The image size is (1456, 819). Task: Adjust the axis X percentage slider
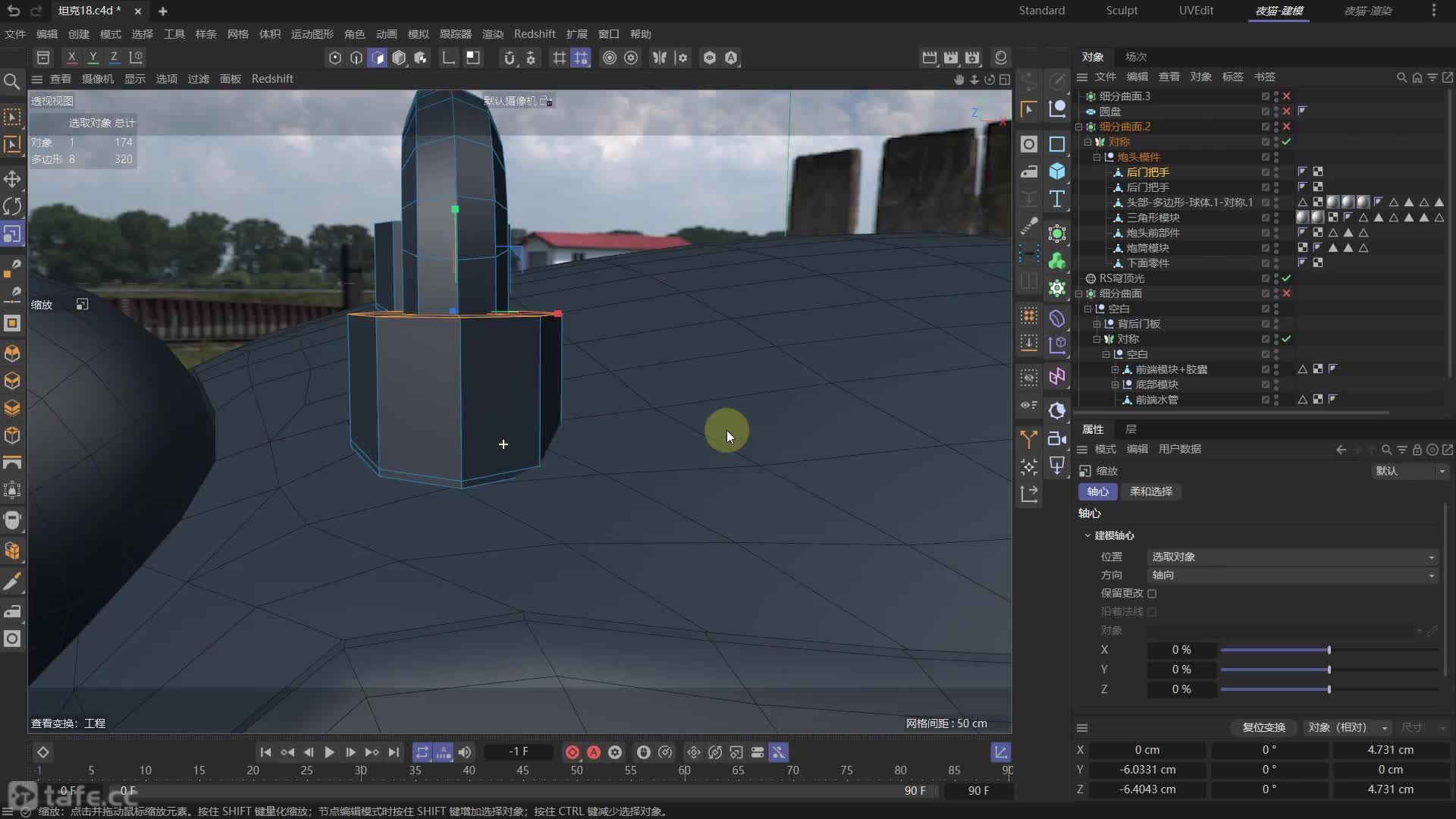pos(1329,650)
